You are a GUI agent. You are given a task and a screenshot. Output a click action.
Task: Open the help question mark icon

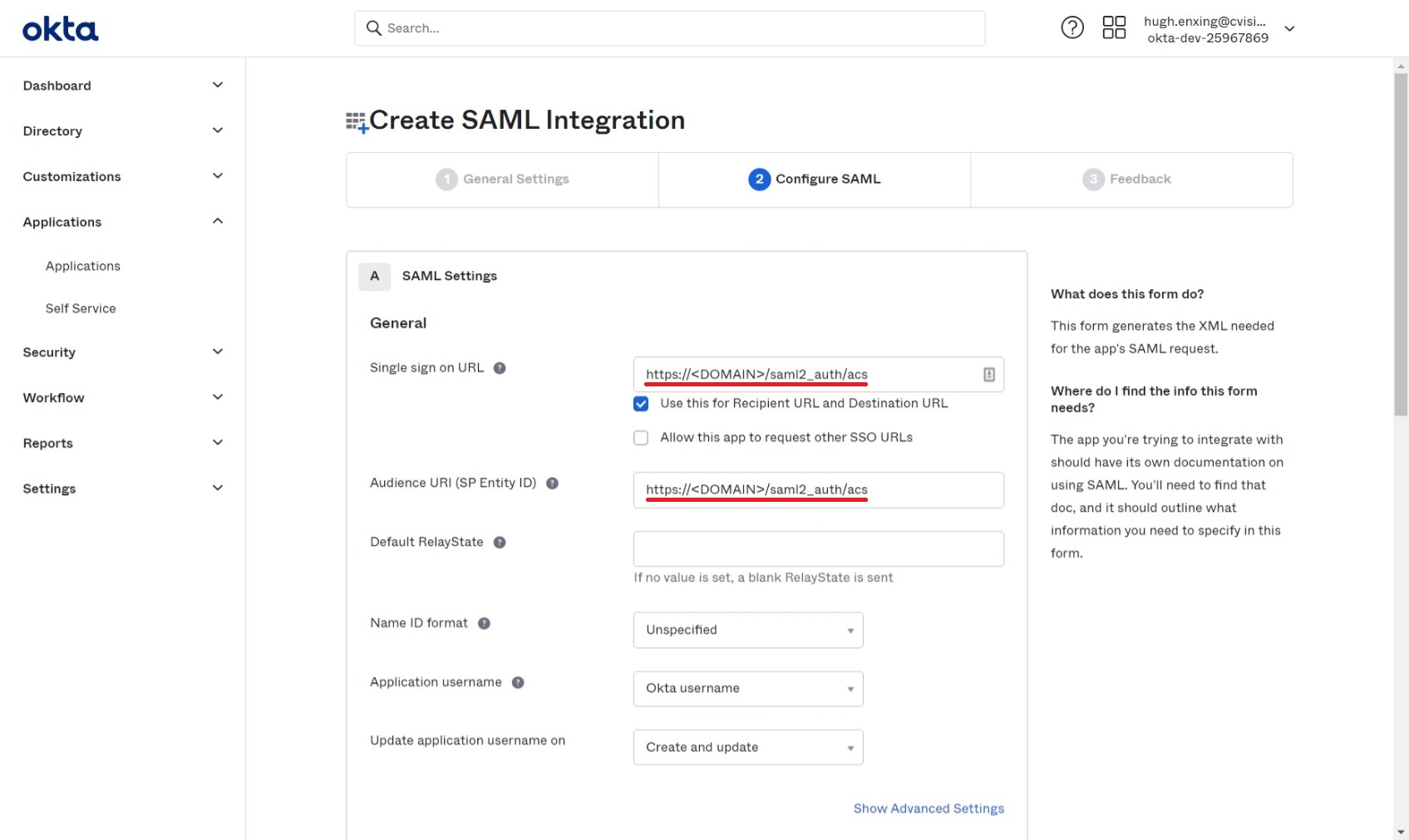1072,28
